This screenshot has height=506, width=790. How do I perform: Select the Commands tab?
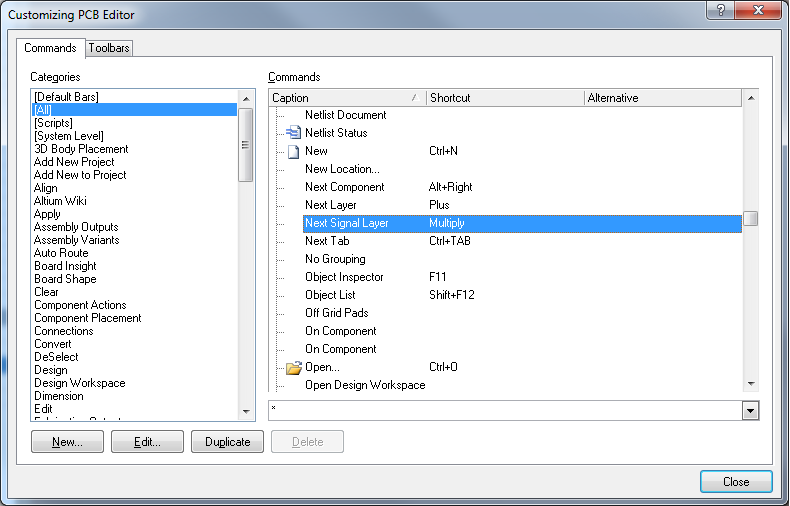point(50,48)
